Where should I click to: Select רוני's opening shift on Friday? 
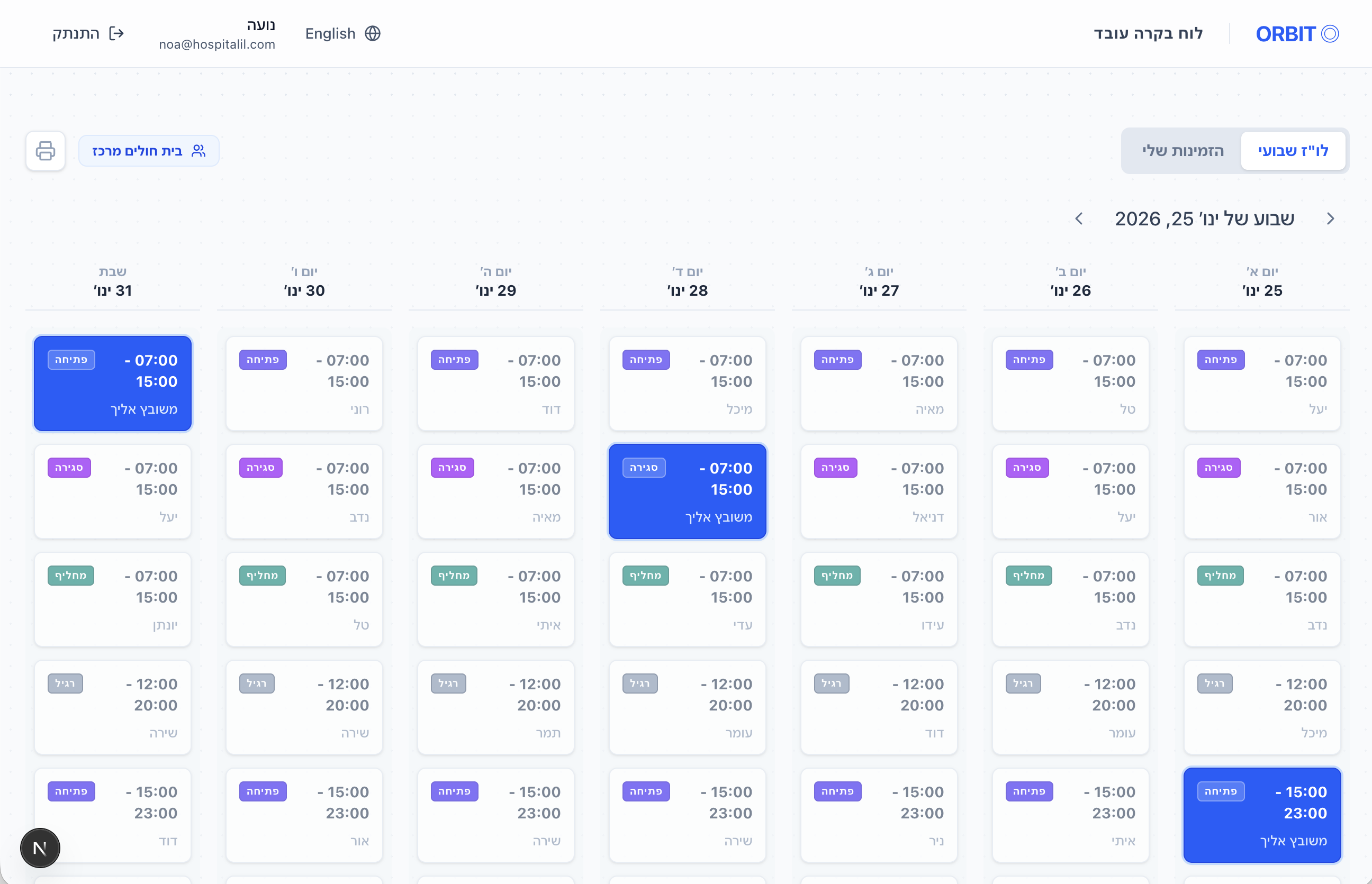[304, 384]
